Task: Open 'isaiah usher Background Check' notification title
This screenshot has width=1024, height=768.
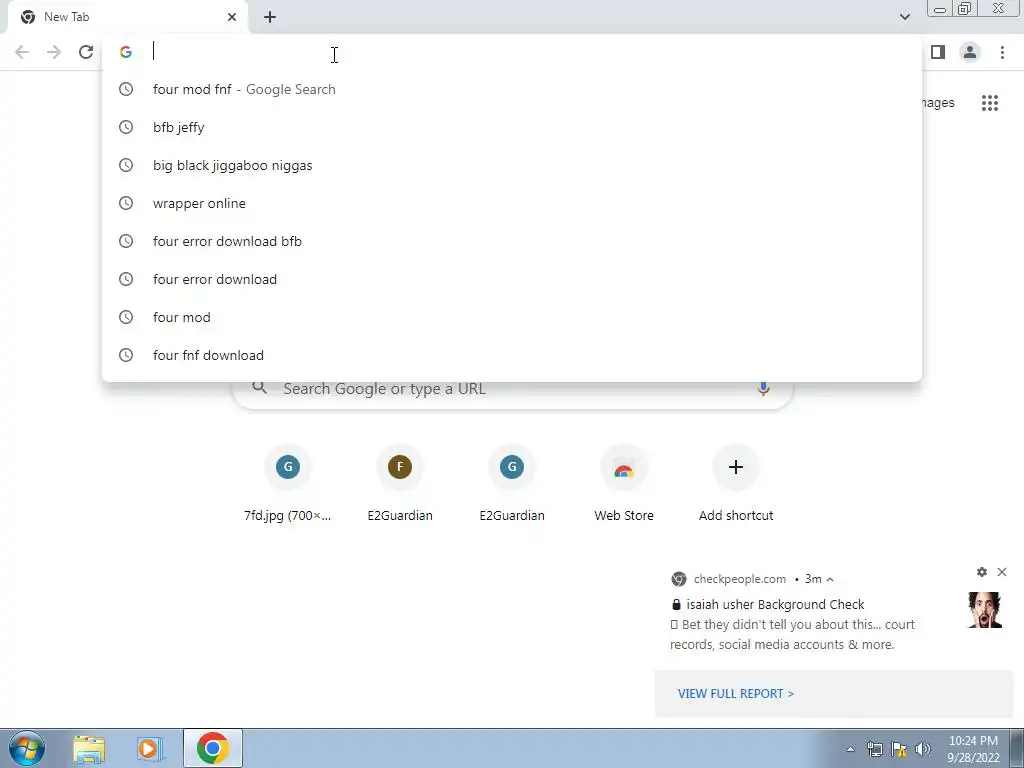Action: tap(775, 604)
